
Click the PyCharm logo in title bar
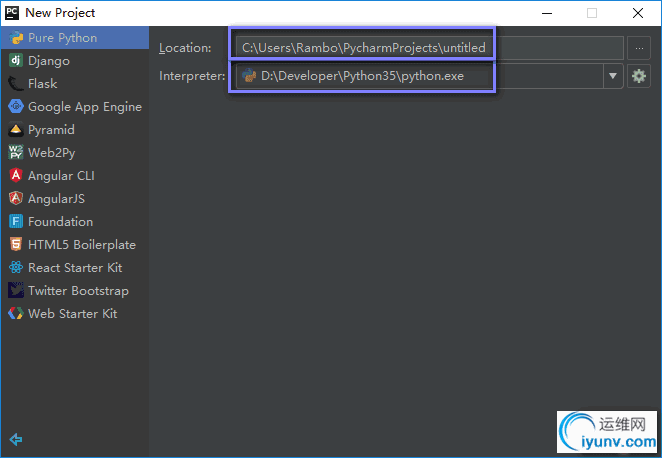(12, 13)
